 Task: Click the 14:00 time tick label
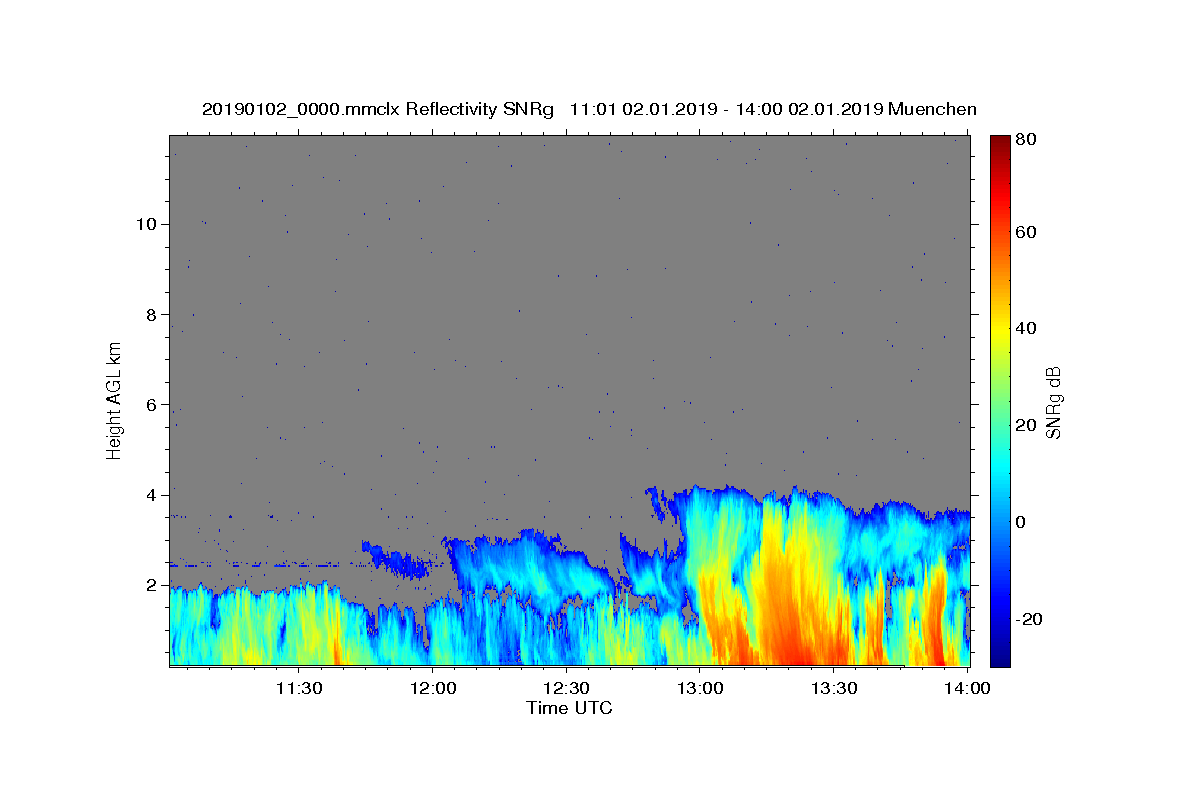click(968, 688)
